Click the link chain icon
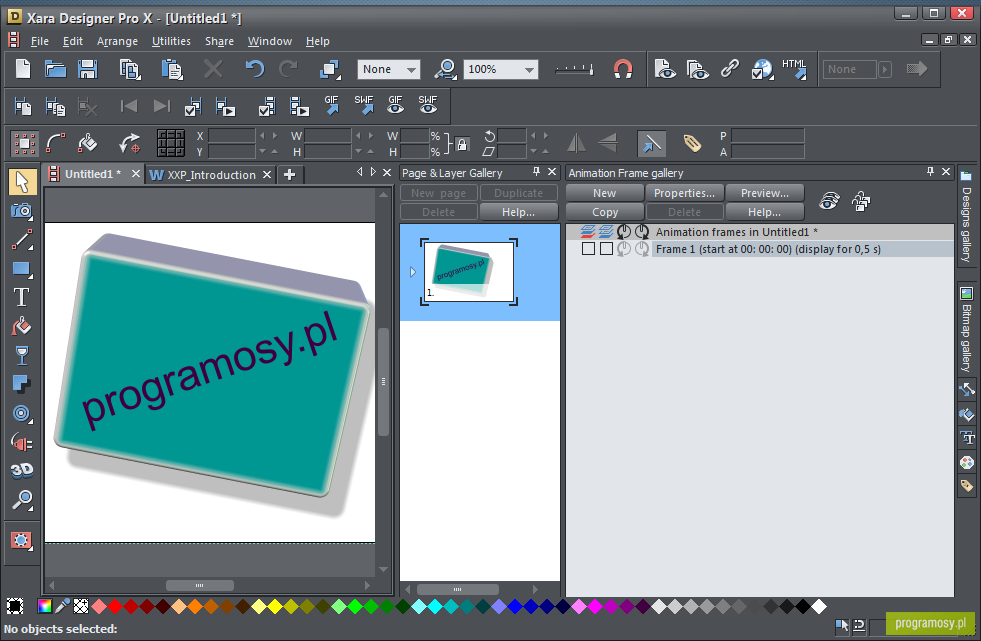The height and width of the screenshot is (641, 981). point(729,69)
